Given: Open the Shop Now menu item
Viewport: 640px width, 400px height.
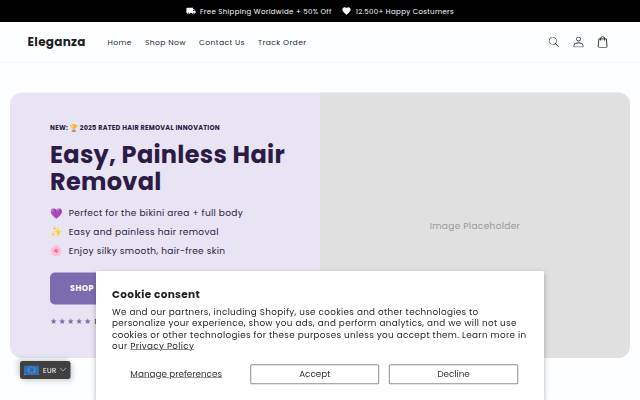Looking at the screenshot, I should (165, 42).
